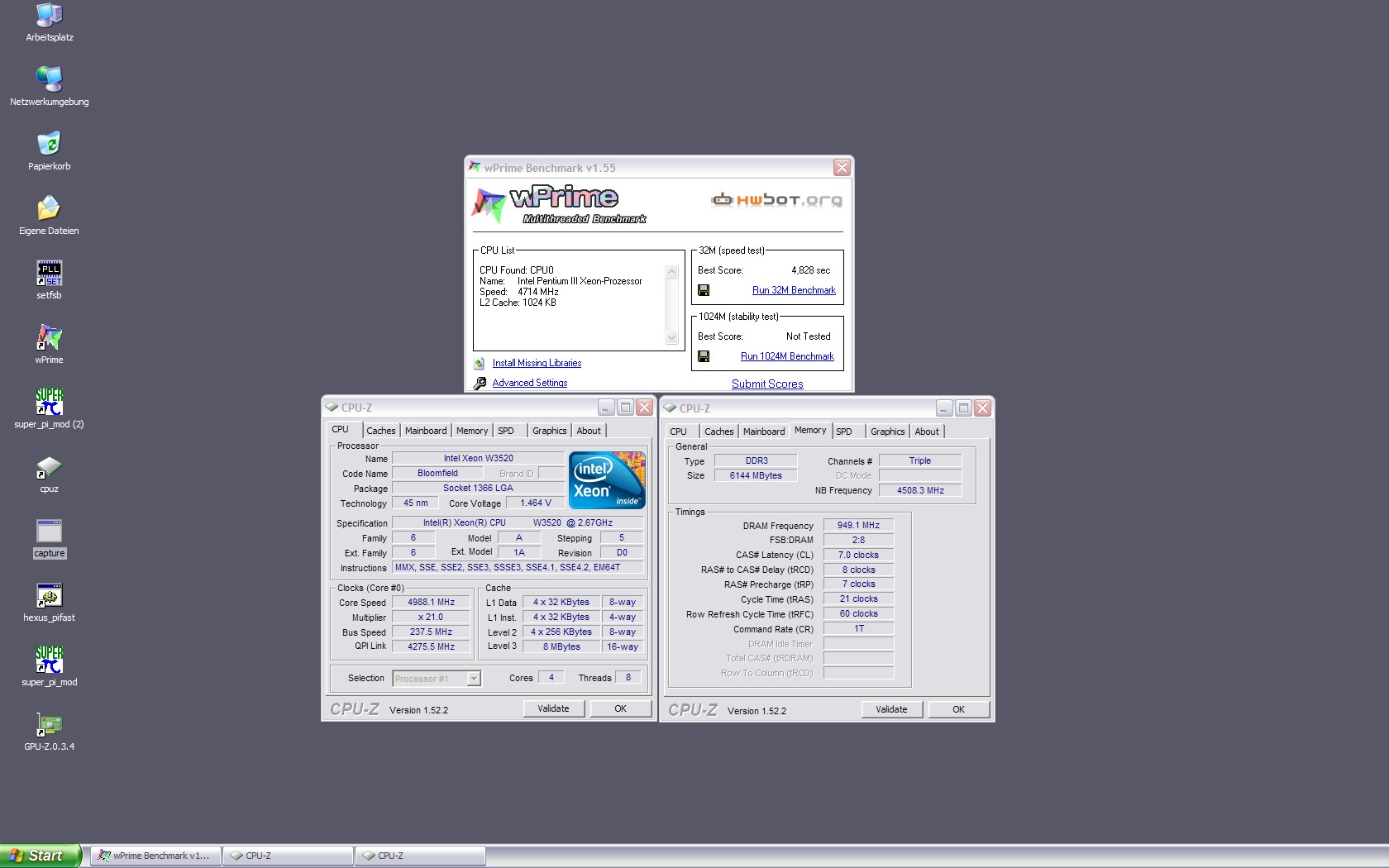Click the Core Voltage value 1.464 V
Screen dimensions: 1389x868
coord(535,503)
